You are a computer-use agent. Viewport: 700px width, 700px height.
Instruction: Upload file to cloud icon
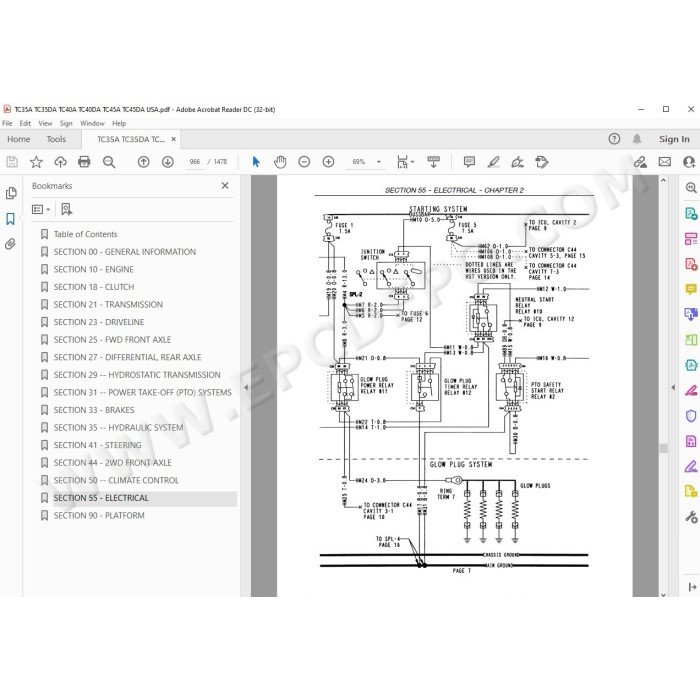click(60, 162)
